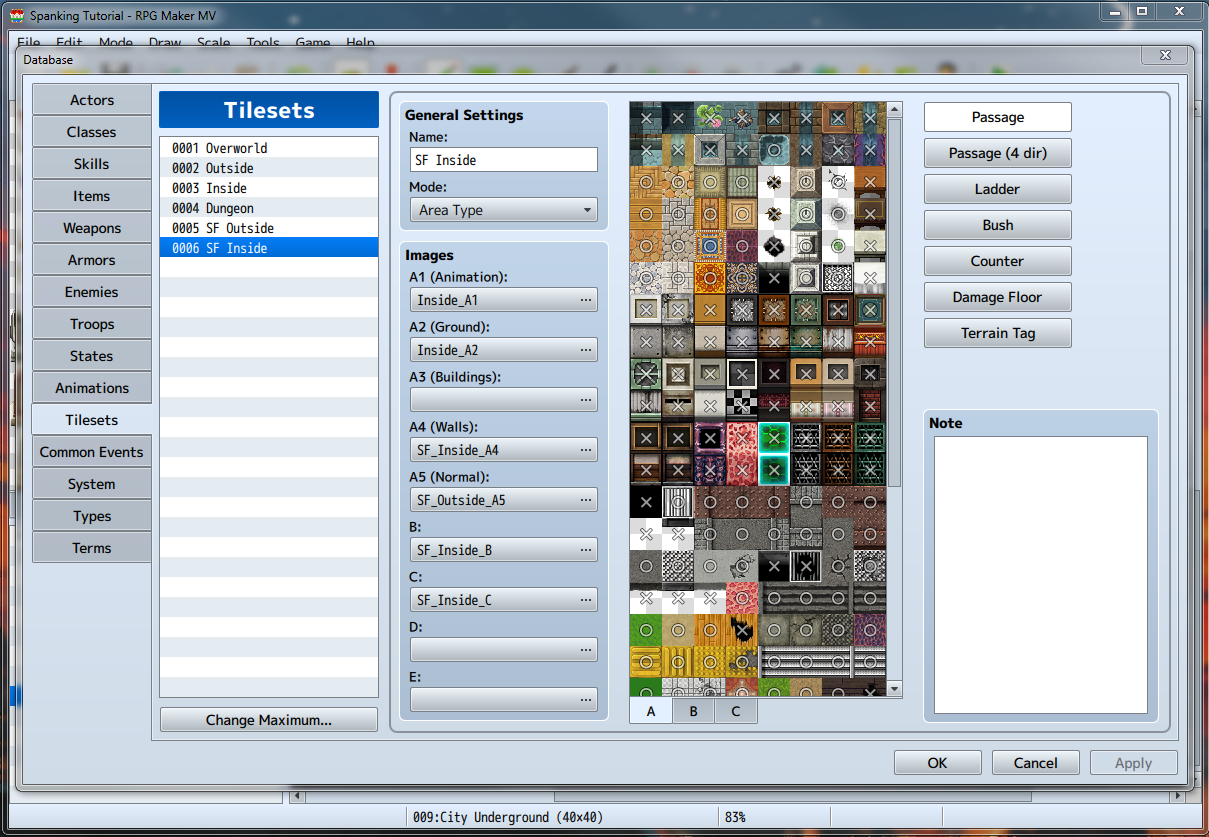Confirm changes with OK button
The image size is (1209, 837).
coord(937,763)
